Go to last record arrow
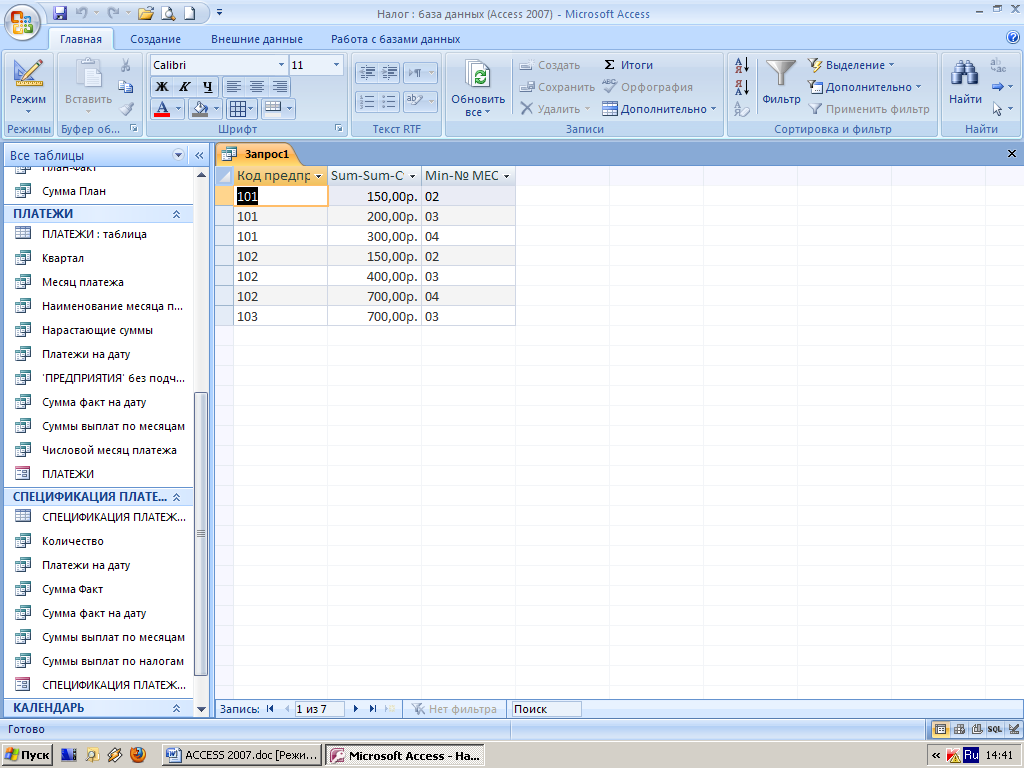 [373, 709]
